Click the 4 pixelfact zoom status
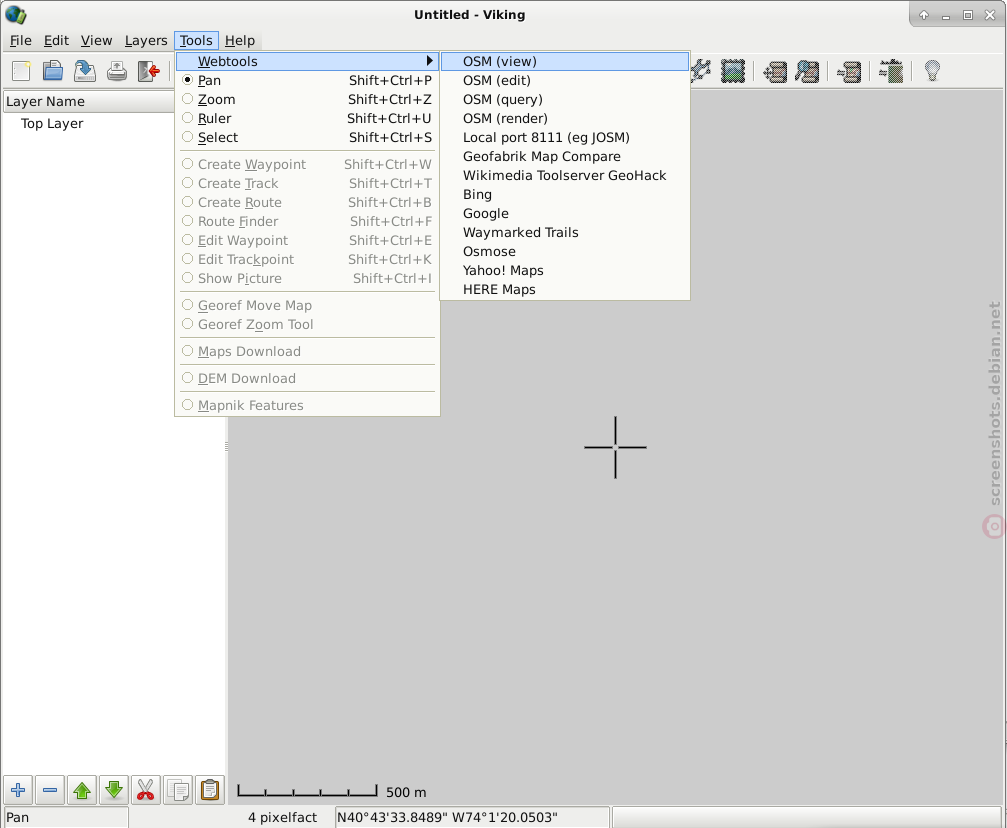 coord(283,817)
